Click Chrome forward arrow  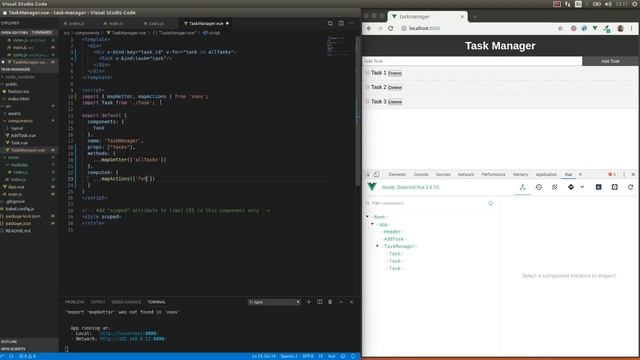click(380, 28)
